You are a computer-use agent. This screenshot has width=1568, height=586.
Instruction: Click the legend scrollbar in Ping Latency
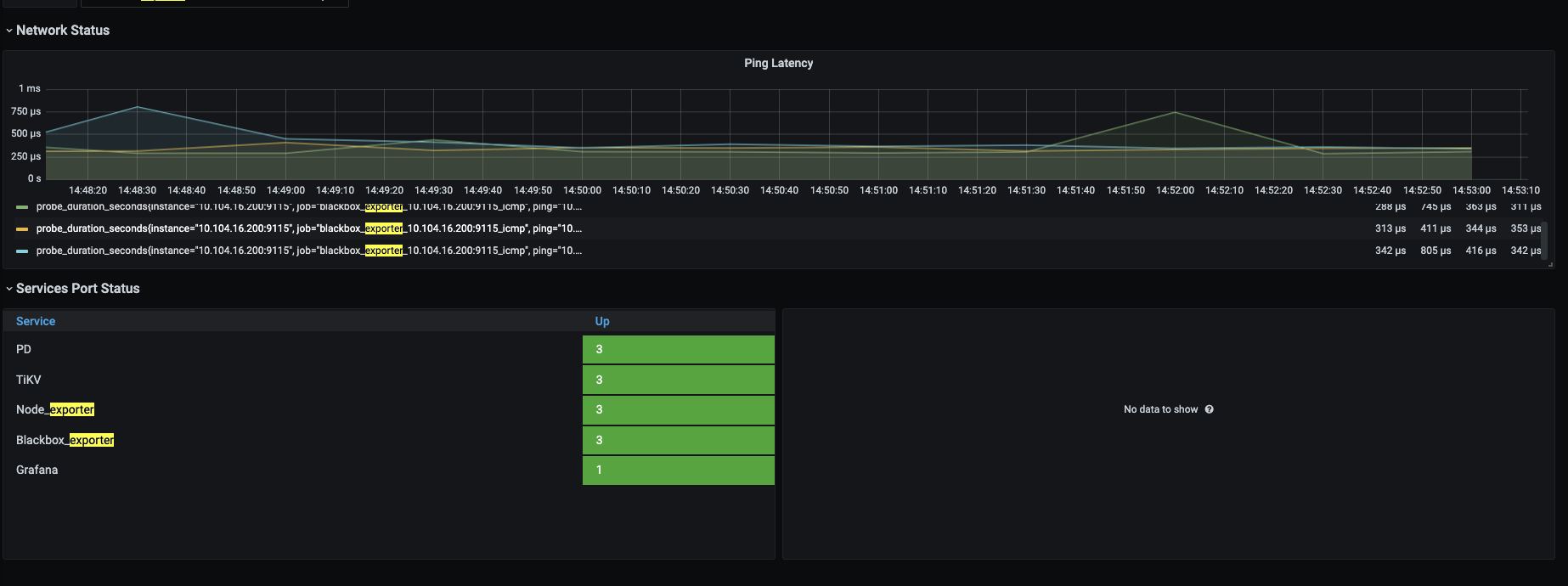point(1544,239)
